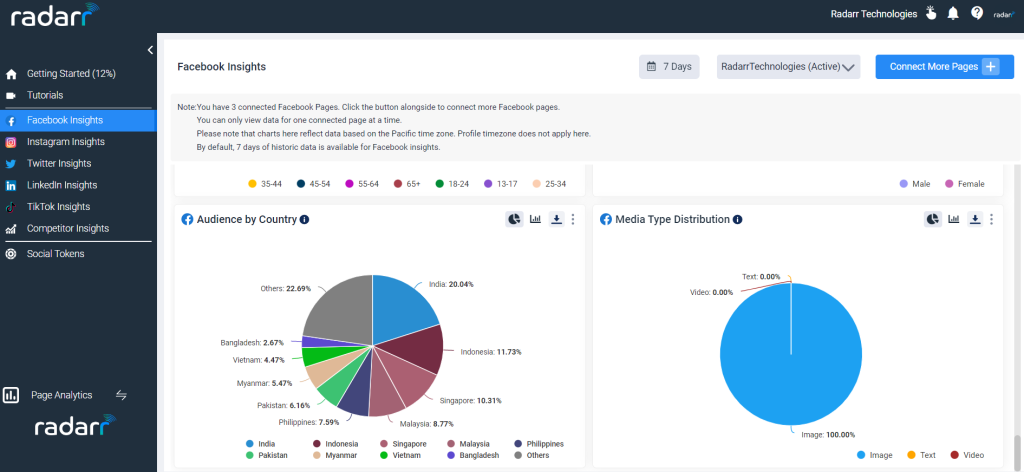Toggle Image in media type legend
The height and width of the screenshot is (472, 1024).
[876, 455]
